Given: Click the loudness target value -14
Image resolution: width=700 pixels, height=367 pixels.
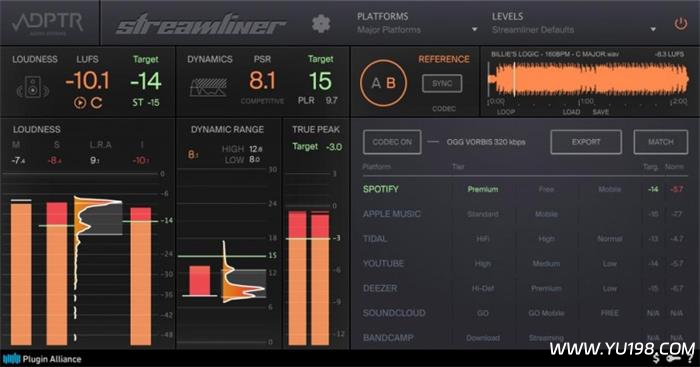Looking at the screenshot, I should click(x=146, y=81).
